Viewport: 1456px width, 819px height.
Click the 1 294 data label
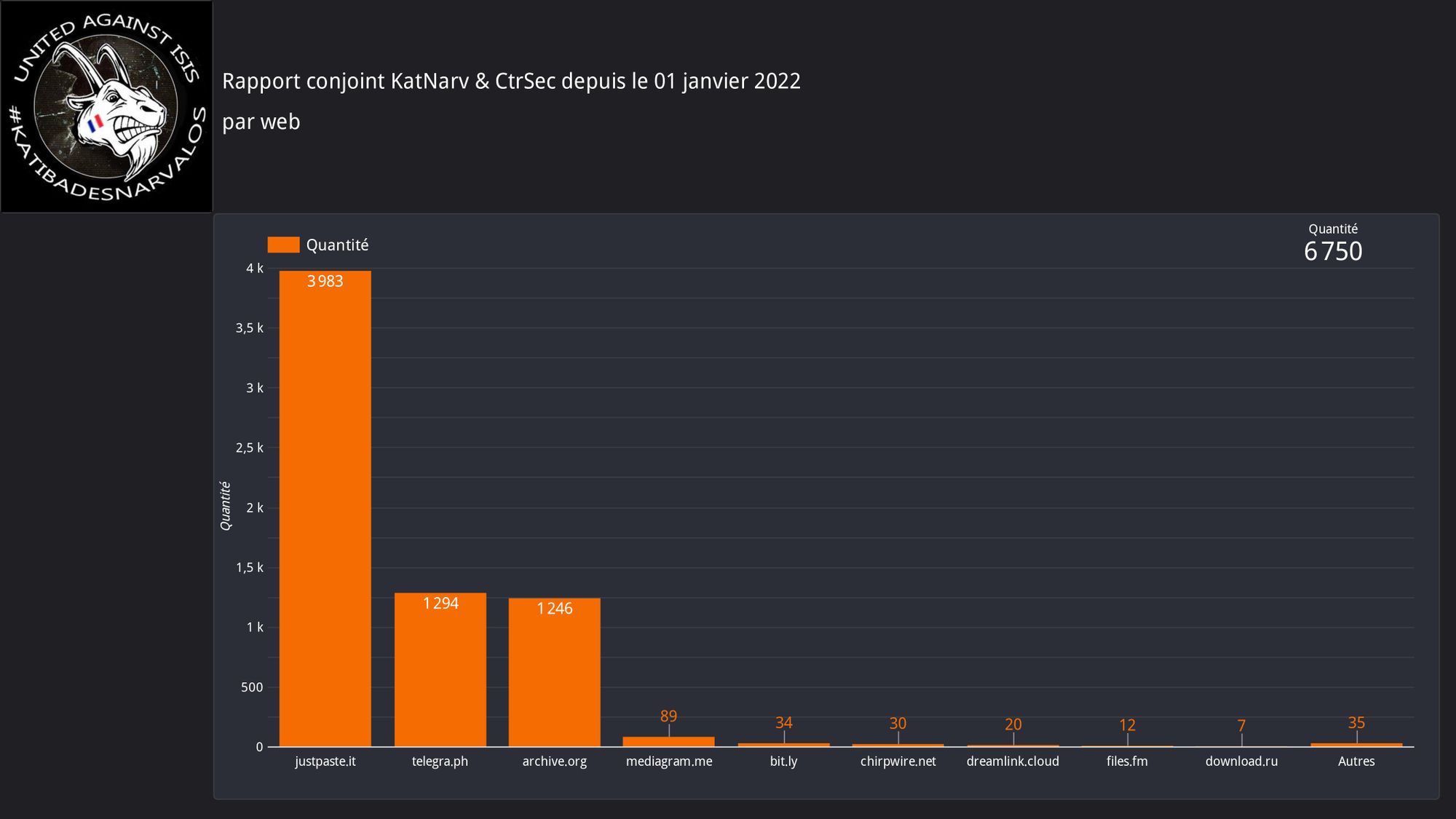(x=440, y=604)
